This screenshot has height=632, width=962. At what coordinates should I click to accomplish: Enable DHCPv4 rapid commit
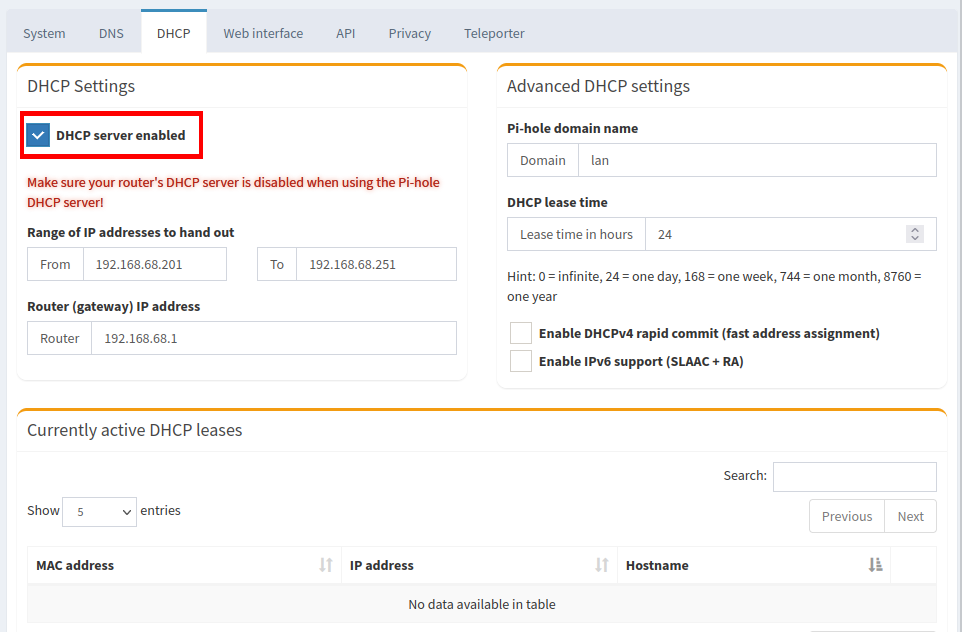pos(520,332)
